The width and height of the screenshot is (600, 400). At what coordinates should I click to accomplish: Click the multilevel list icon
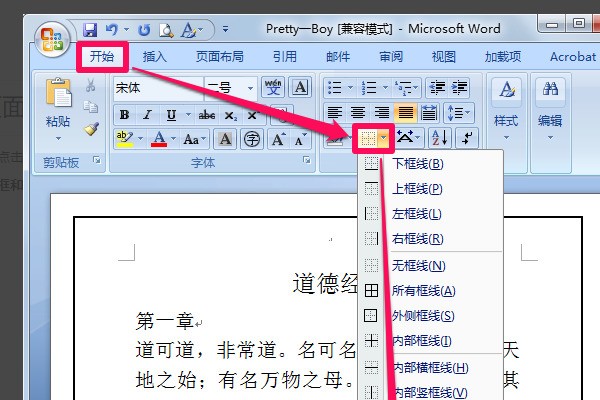403,88
